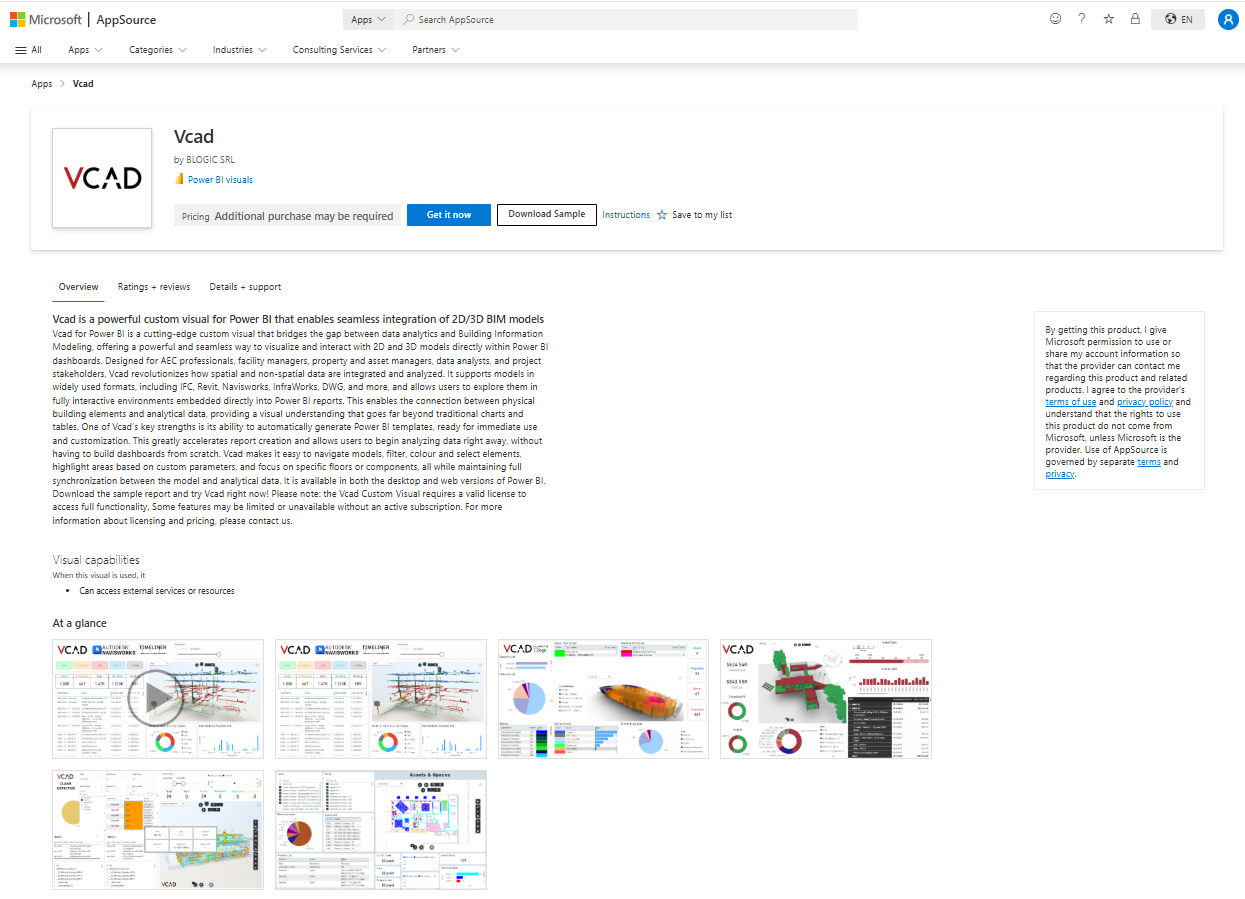Screen dimensions: 1245x899
Task: Click the 'At a glance' heading
Action: [79, 623]
